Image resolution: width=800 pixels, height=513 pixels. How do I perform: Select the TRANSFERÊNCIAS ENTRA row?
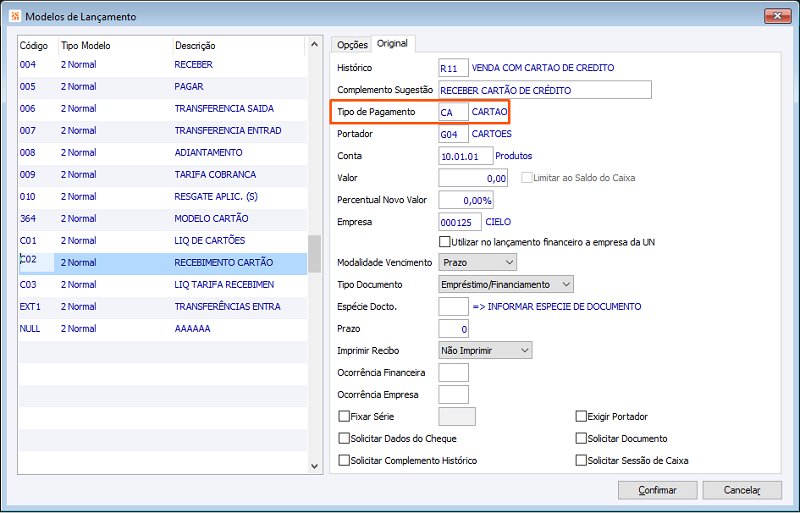click(x=163, y=306)
